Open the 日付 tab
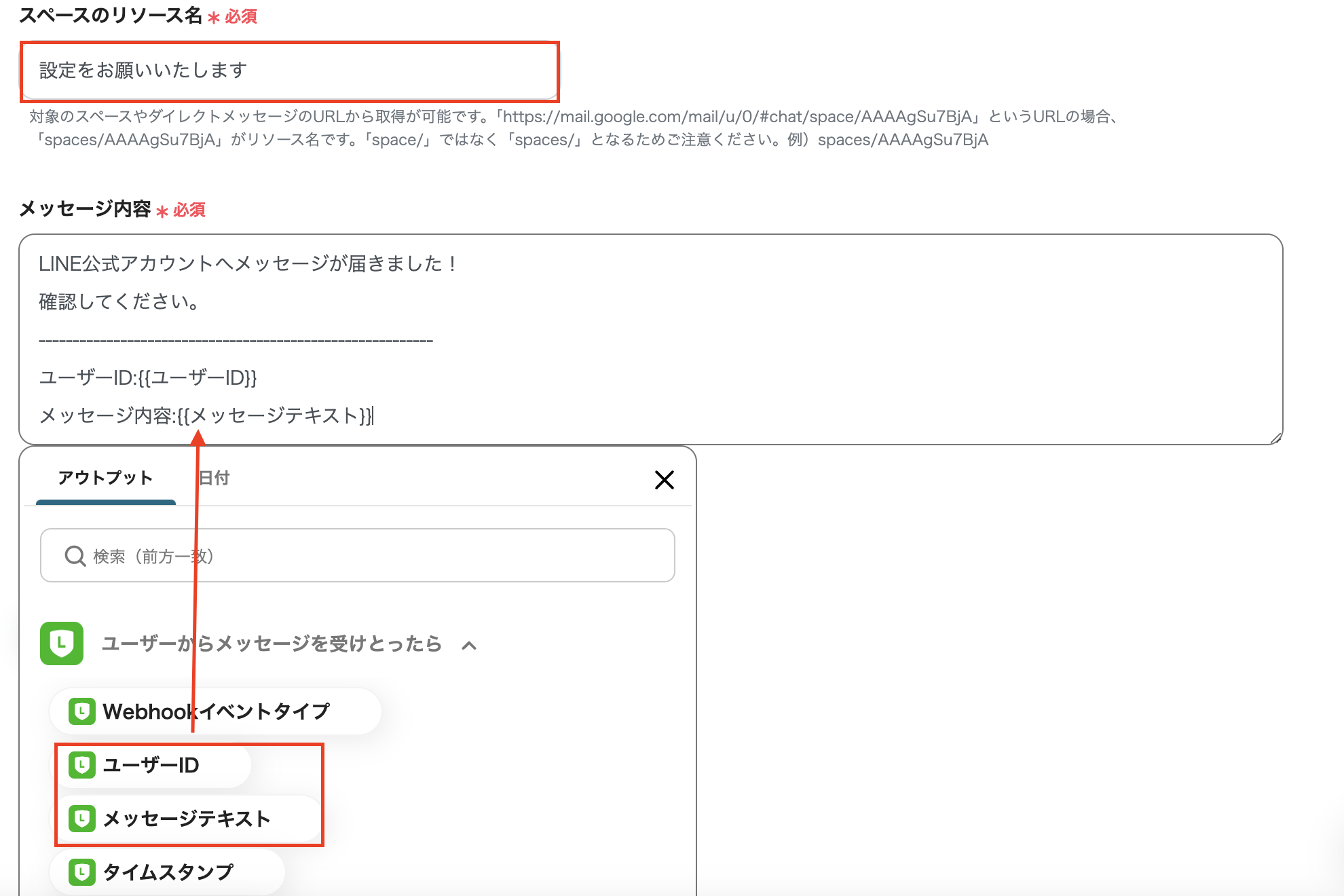 [214, 477]
